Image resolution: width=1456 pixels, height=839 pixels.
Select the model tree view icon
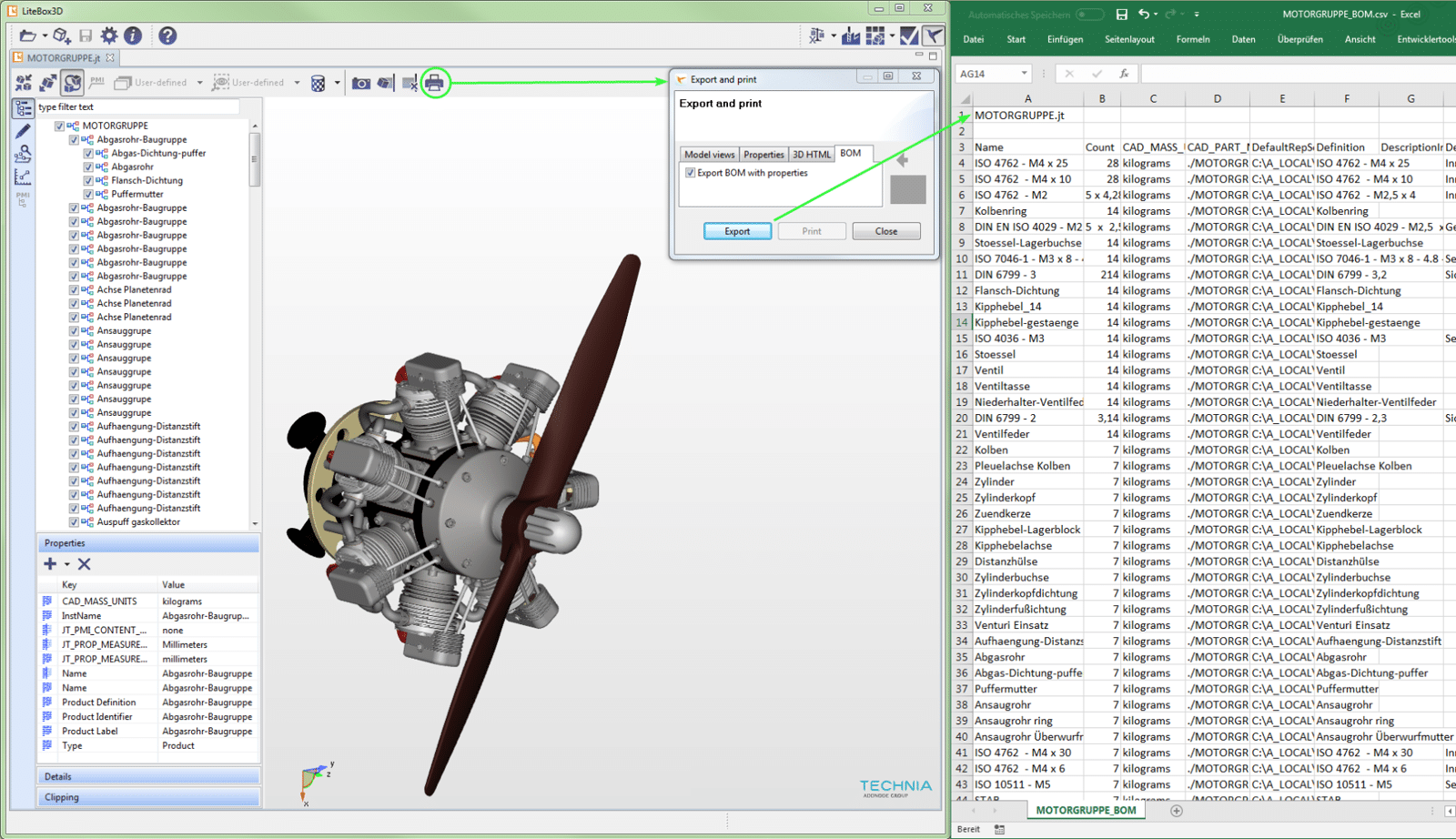[x=23, y=108]
